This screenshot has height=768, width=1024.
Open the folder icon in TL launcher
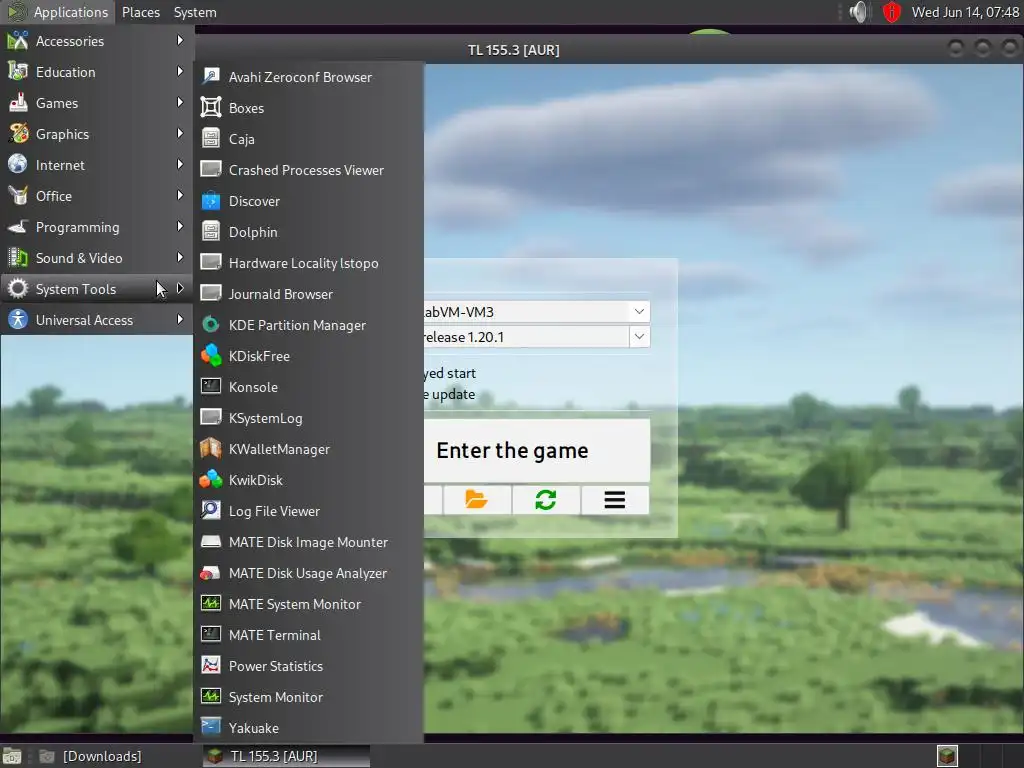[x=477, y=500]
